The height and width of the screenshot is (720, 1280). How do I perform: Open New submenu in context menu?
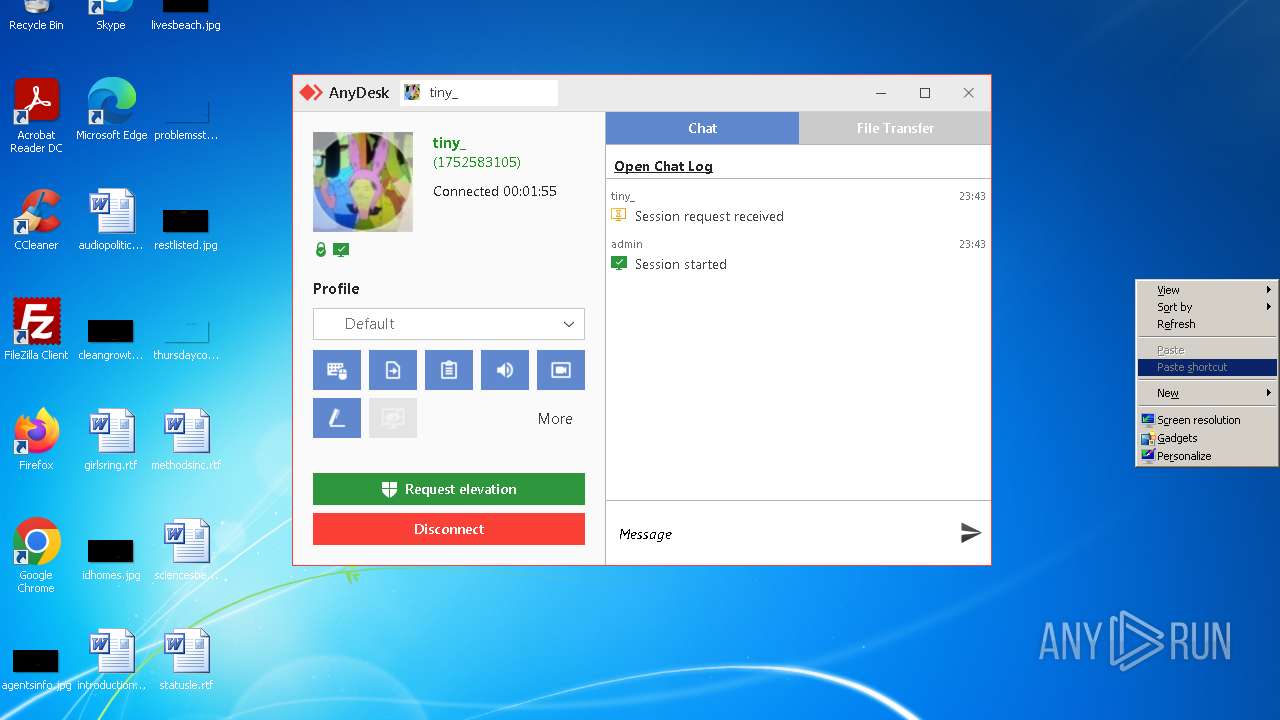pyautogui.click(x=1207, y=393)
